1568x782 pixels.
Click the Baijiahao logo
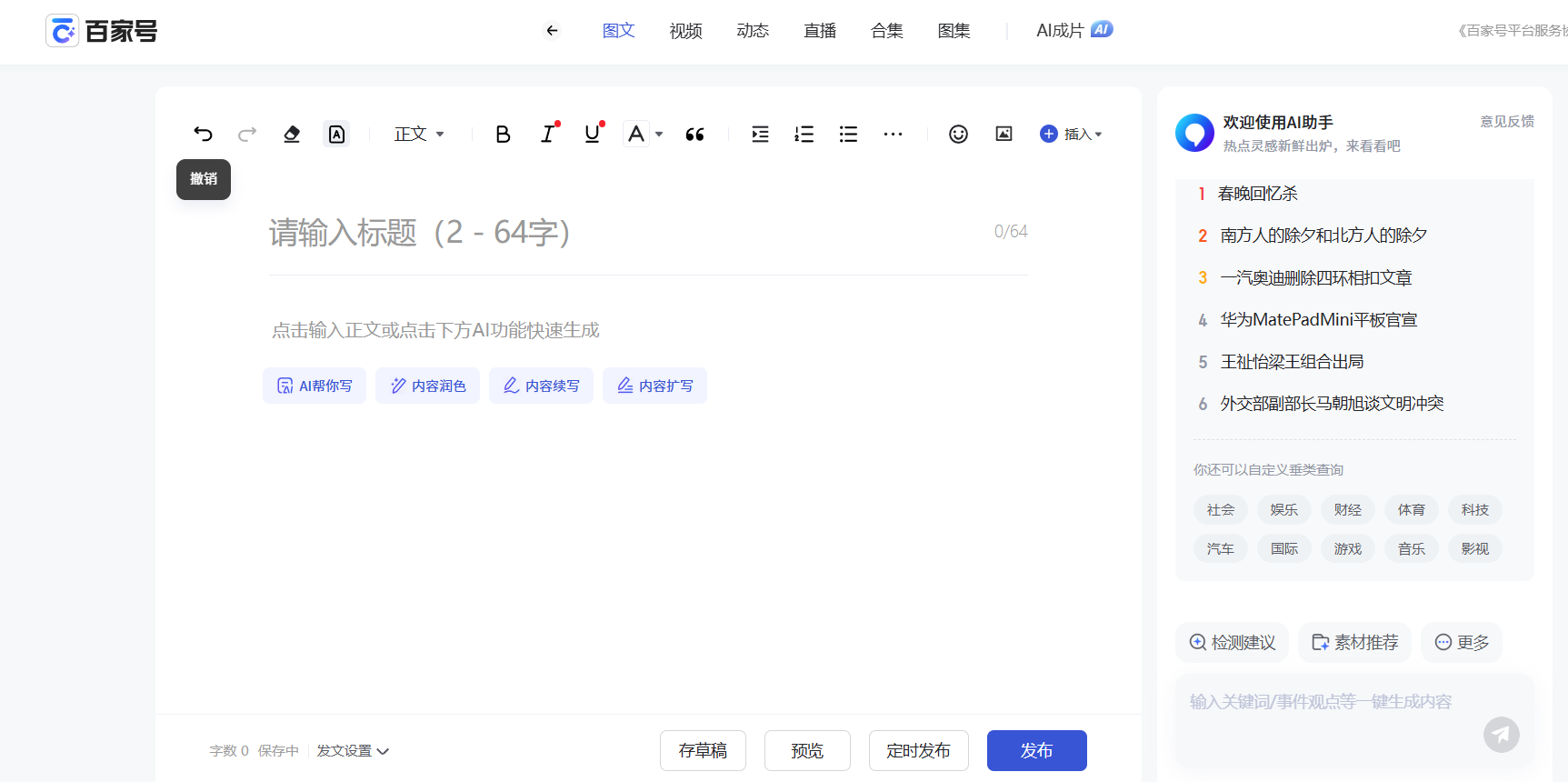click(x=102, y=31)
